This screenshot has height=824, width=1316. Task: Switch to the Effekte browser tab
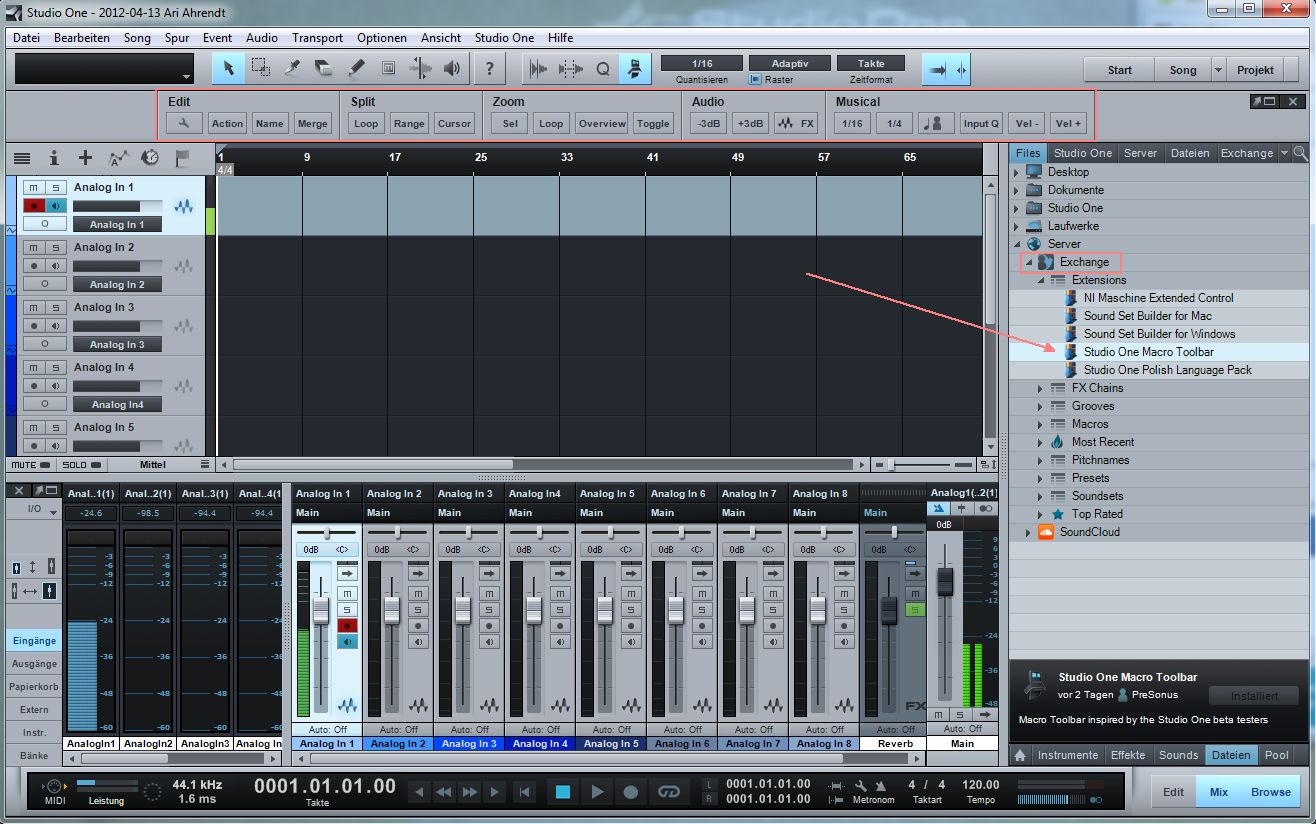(1129, 755)
